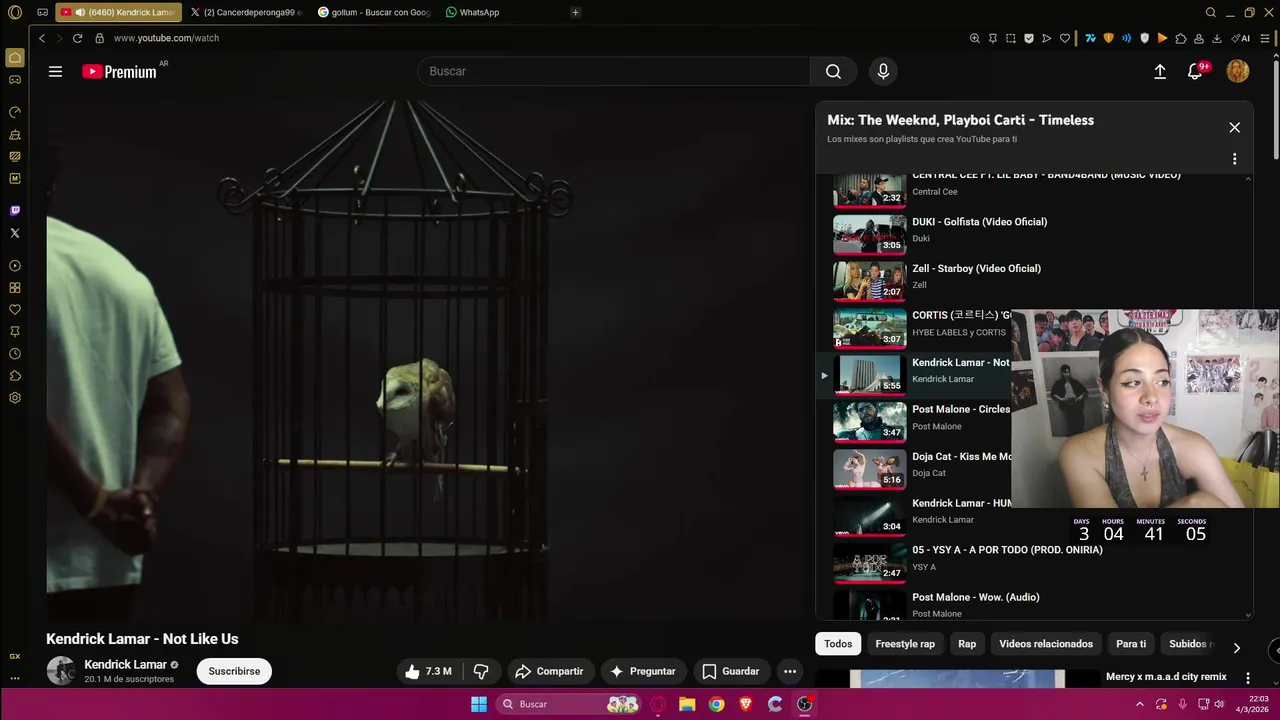This screenshot has width=1280, height=720.
Task: Open the GX Cleaner sidebar icon
Action: pos(15,134)
